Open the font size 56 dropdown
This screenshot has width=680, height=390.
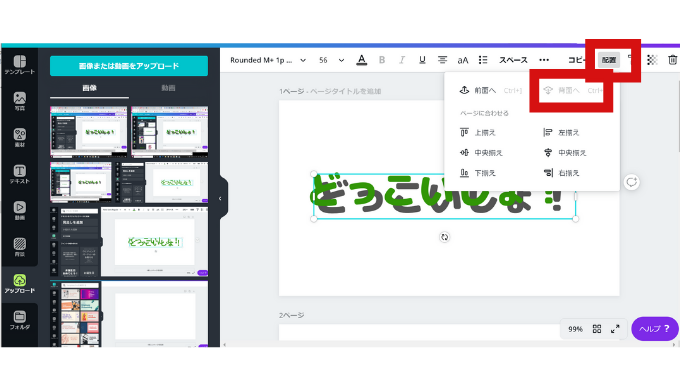331,60
